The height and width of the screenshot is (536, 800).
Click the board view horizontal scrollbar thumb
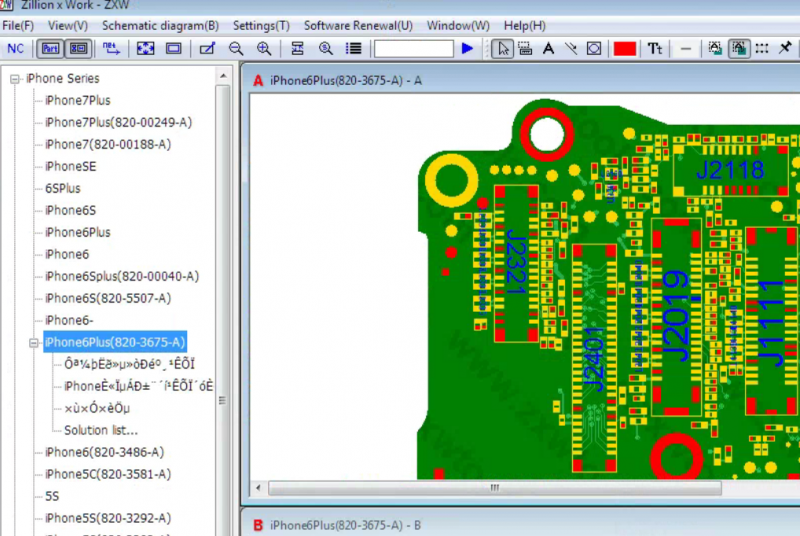coord(495,488)
